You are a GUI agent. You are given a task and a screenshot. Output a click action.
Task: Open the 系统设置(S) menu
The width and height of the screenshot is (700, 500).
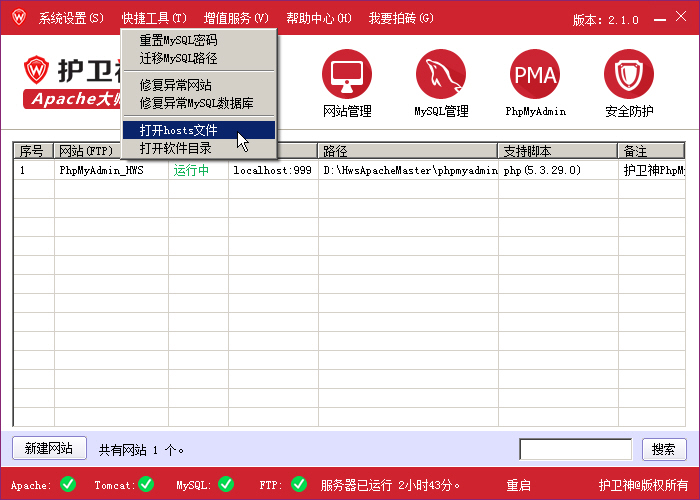click(x=71, y=18)
